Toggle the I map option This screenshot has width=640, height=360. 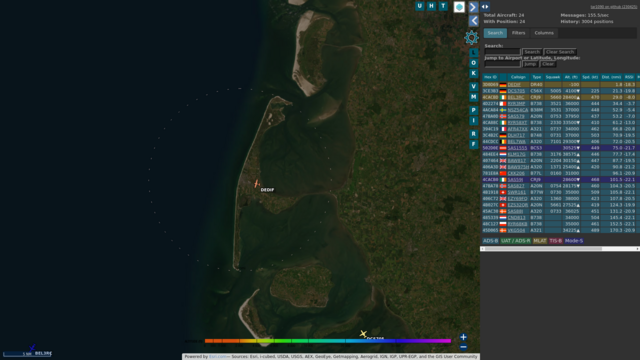pyautogui.click(x=473, y=120)
